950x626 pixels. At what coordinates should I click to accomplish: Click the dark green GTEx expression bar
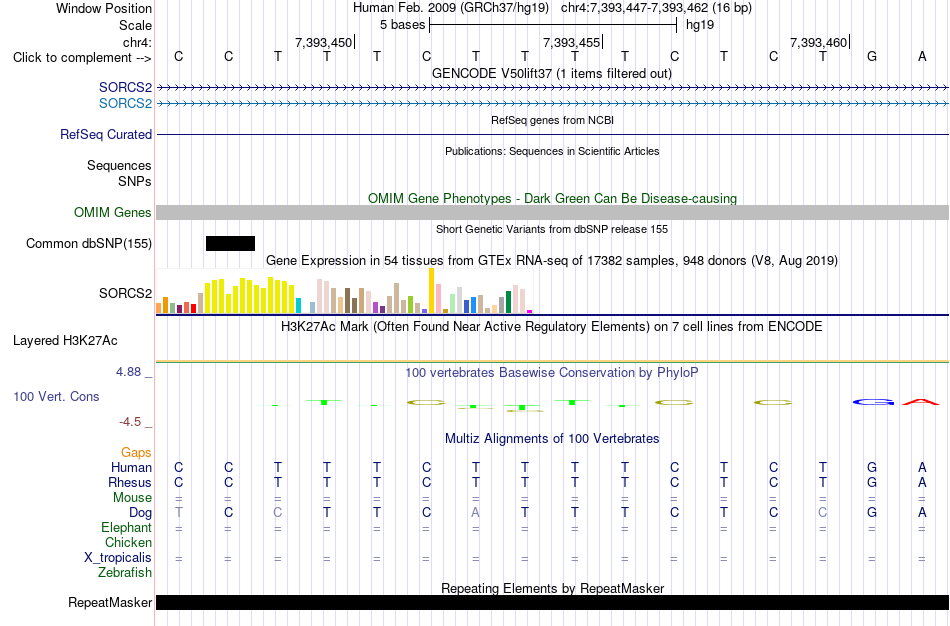click(509, 302)
